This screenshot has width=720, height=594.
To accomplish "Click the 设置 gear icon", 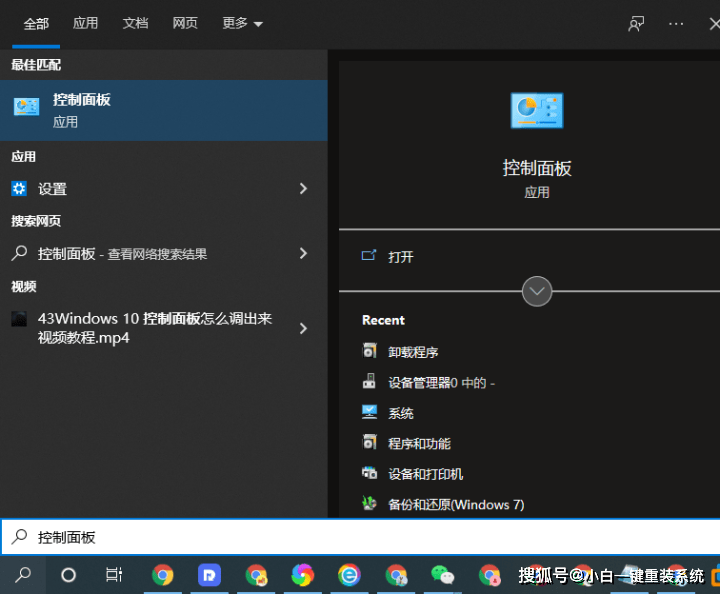I will 19,188.
